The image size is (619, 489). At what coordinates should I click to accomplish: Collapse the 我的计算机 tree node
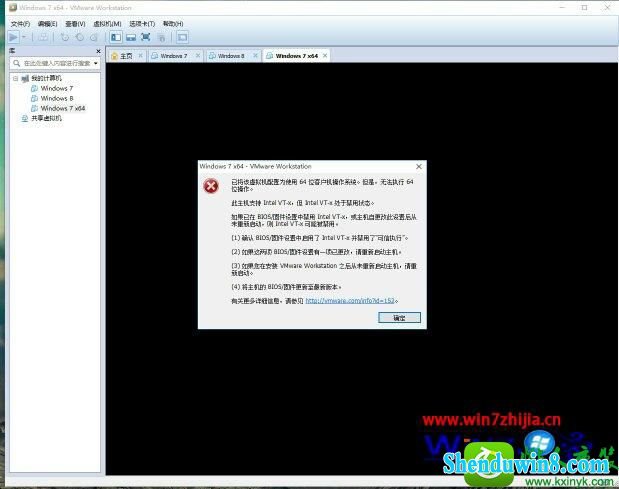tap(15, 79)
